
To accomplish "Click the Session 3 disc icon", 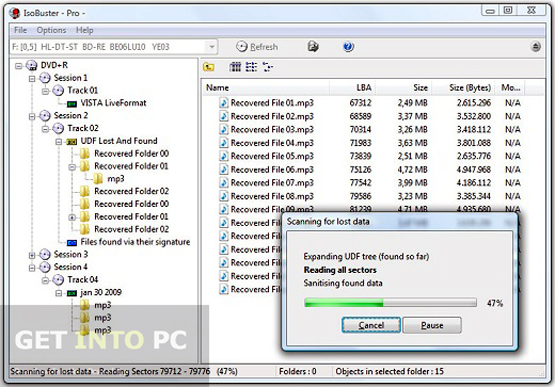I will (x=45, y=254).
